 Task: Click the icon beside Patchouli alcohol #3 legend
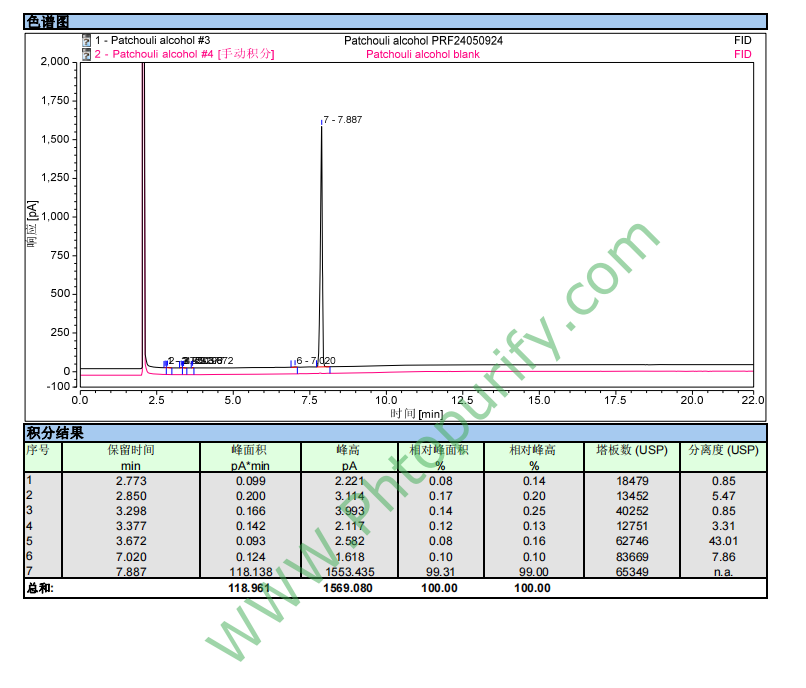point(87,40)
